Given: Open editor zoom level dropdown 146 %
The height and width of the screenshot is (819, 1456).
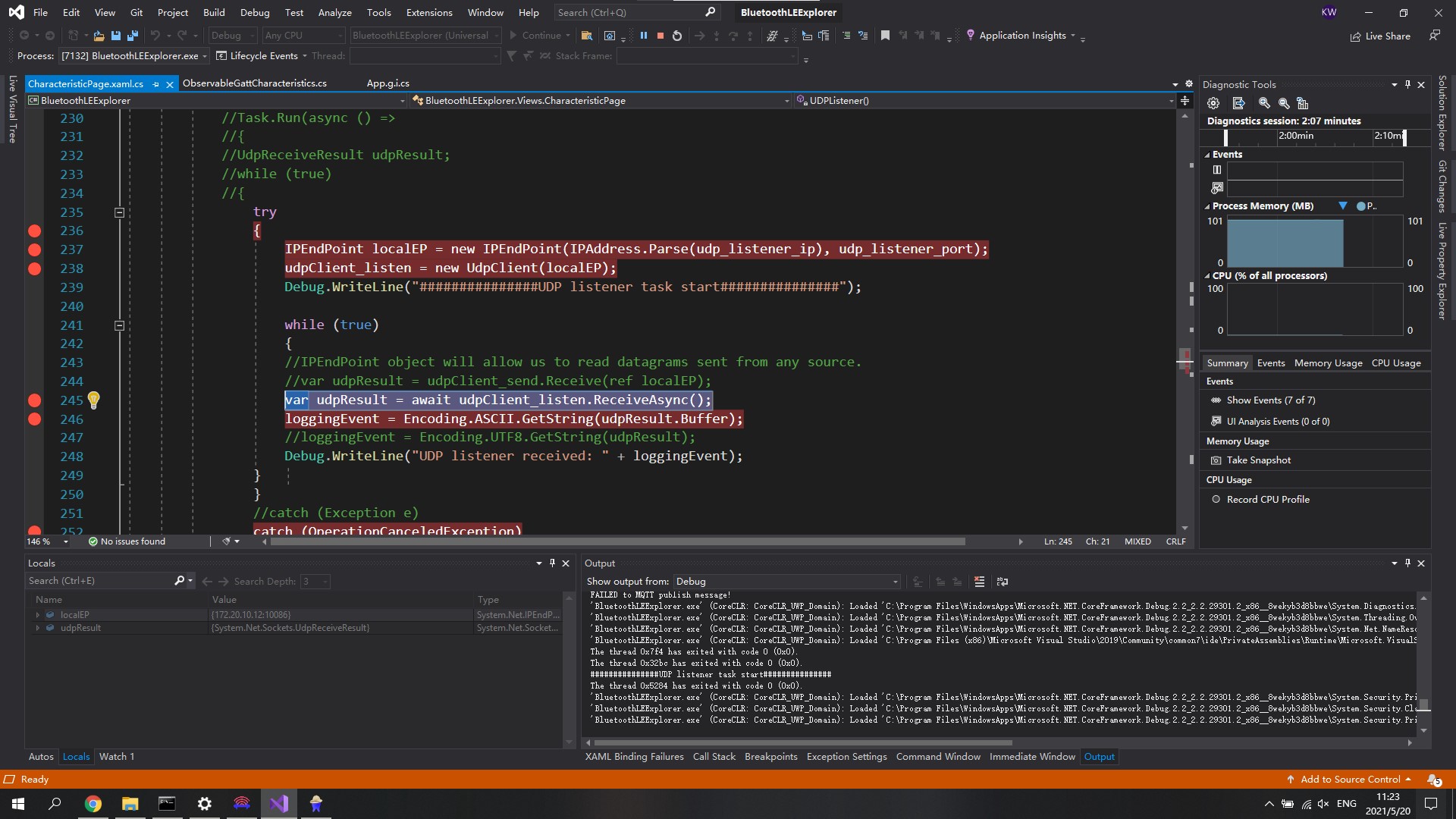Looking at the screenshot, I should click(48, 541).
